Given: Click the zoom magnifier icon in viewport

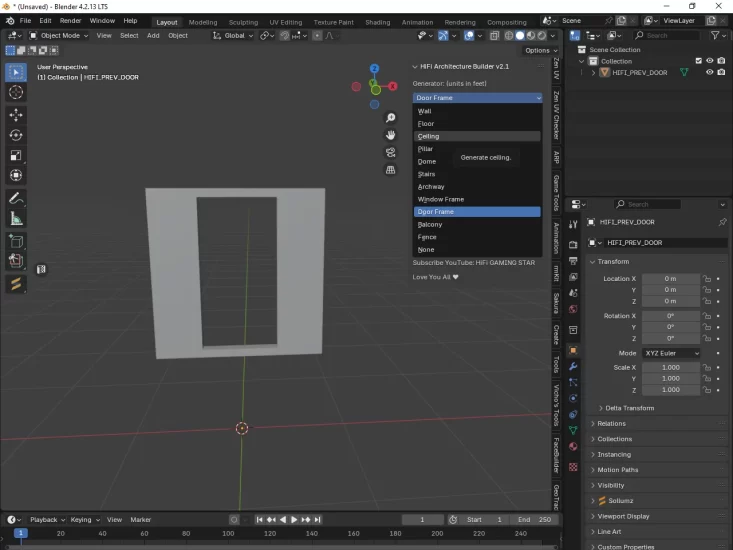Looking at the screenshot, I should [390, 118].
